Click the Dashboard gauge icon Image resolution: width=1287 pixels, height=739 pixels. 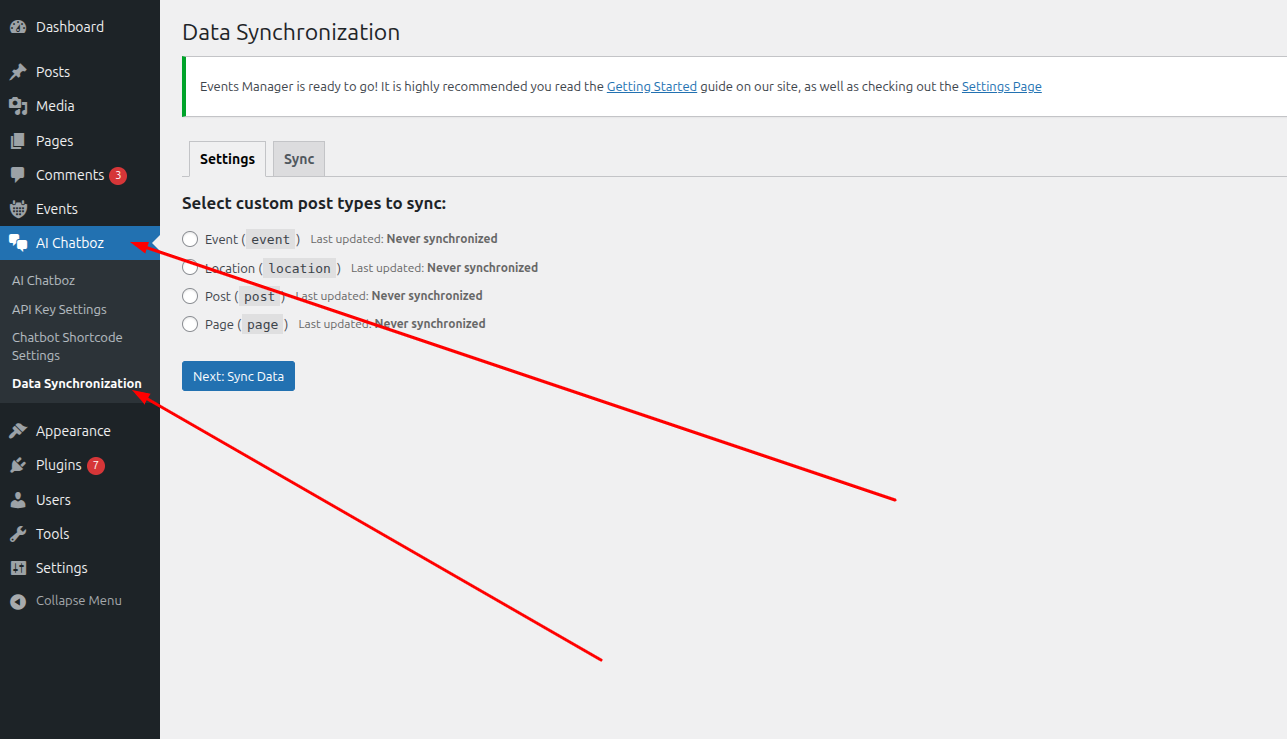(18, 27)
